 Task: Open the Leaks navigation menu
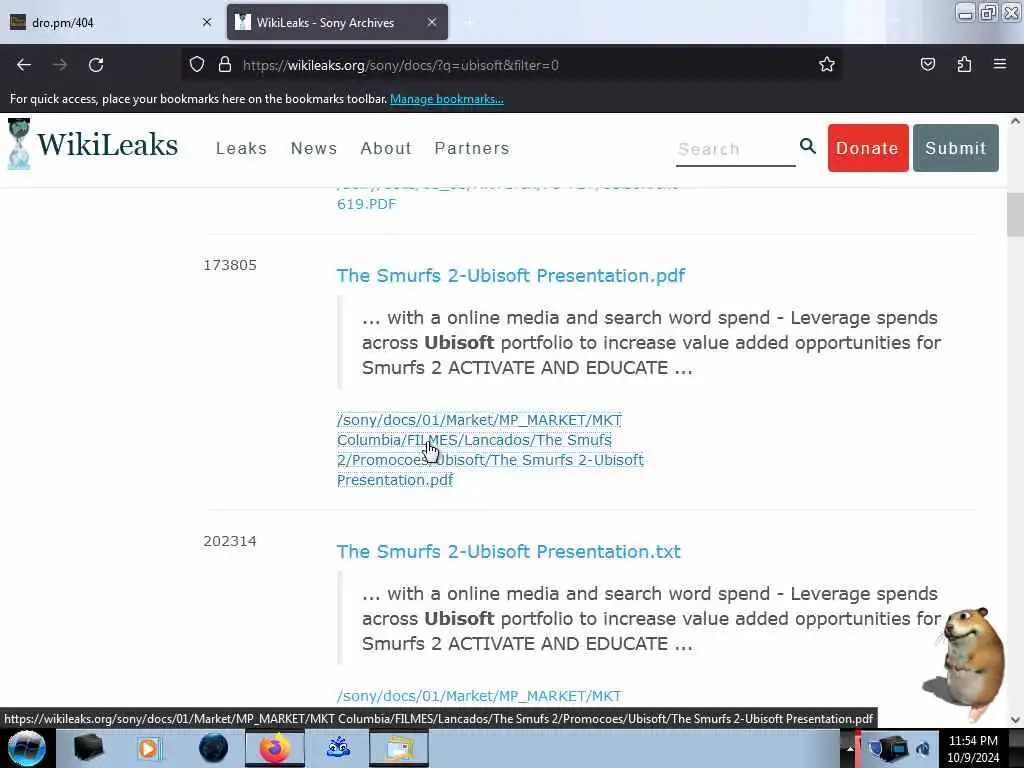coord(242,148)
